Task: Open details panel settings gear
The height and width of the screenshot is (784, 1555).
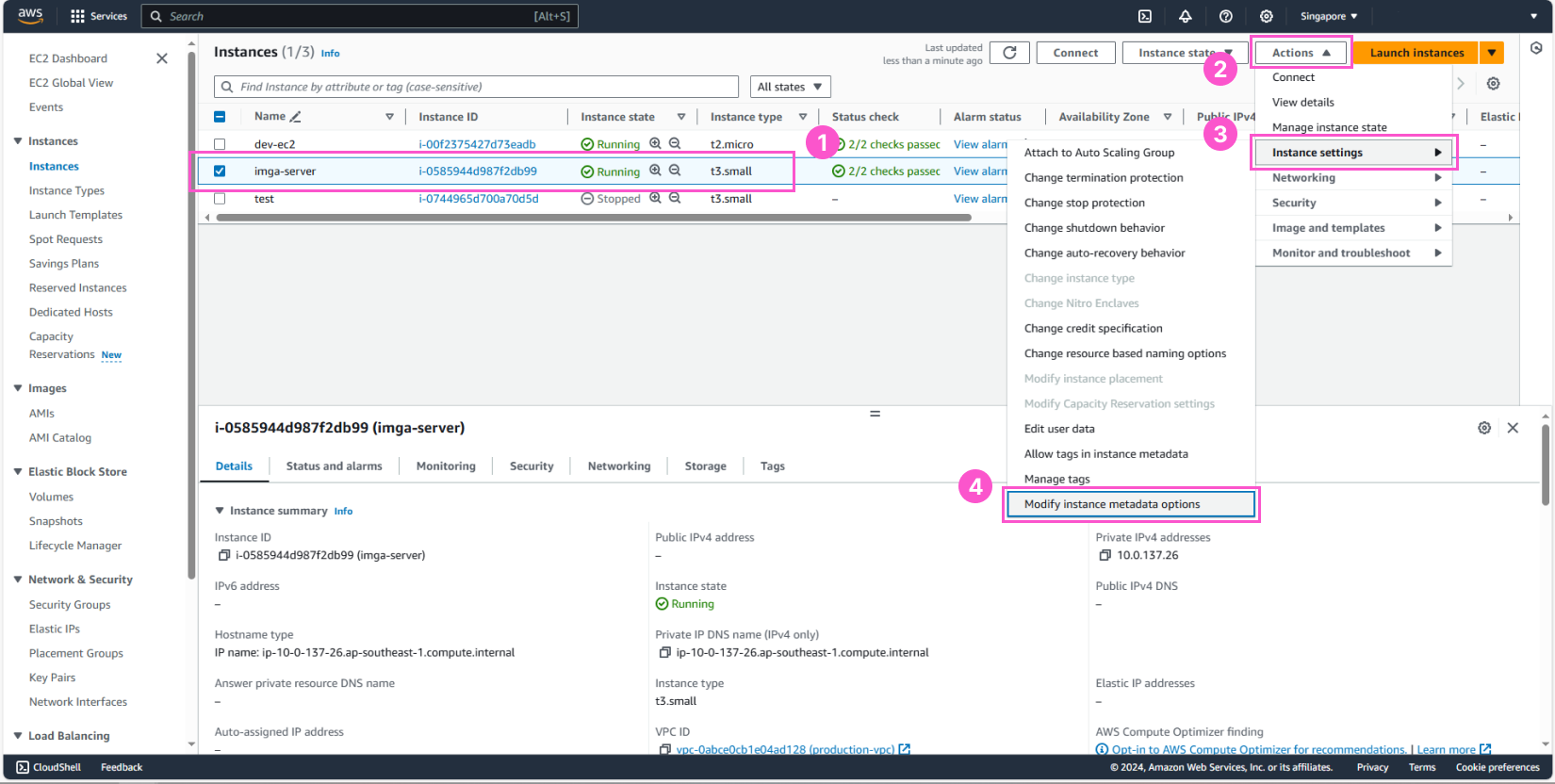Action: [x=1484, y=428]
